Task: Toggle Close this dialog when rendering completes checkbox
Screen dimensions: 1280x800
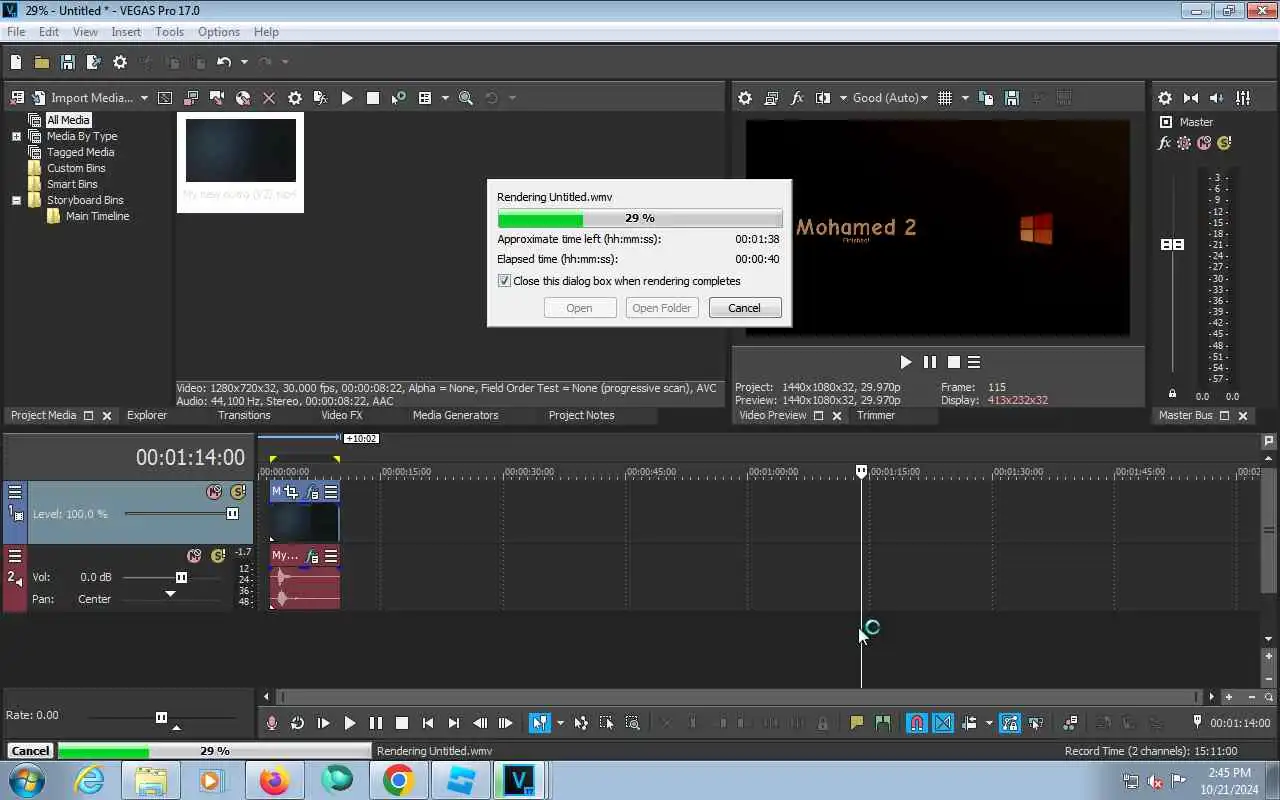Action: (504, 281)
